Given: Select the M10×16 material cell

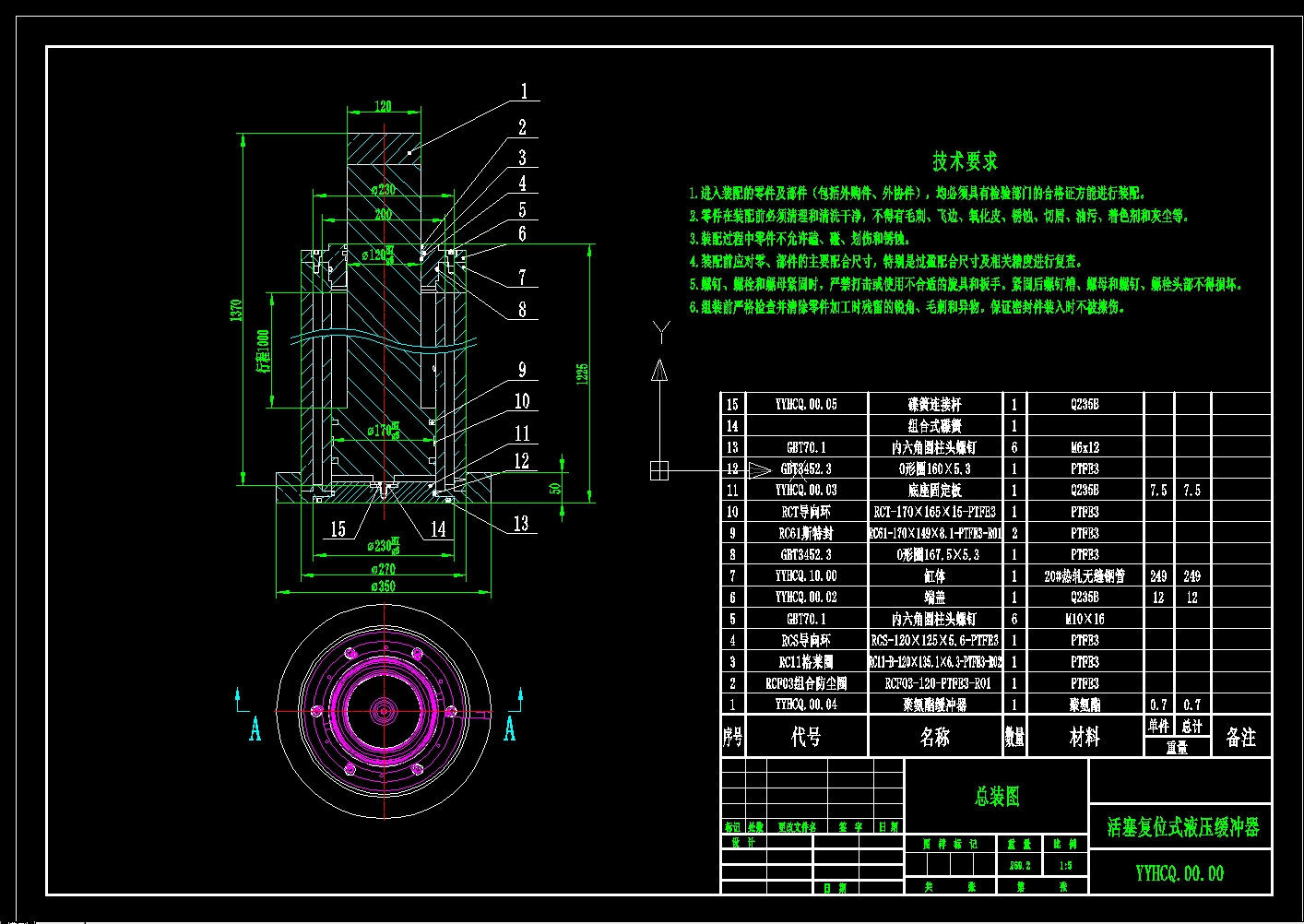Looking at the screenshot, I should 1085,619.
